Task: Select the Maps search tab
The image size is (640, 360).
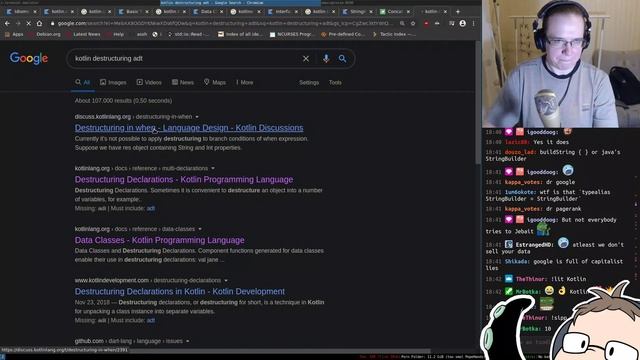Action: click(215, 82)
